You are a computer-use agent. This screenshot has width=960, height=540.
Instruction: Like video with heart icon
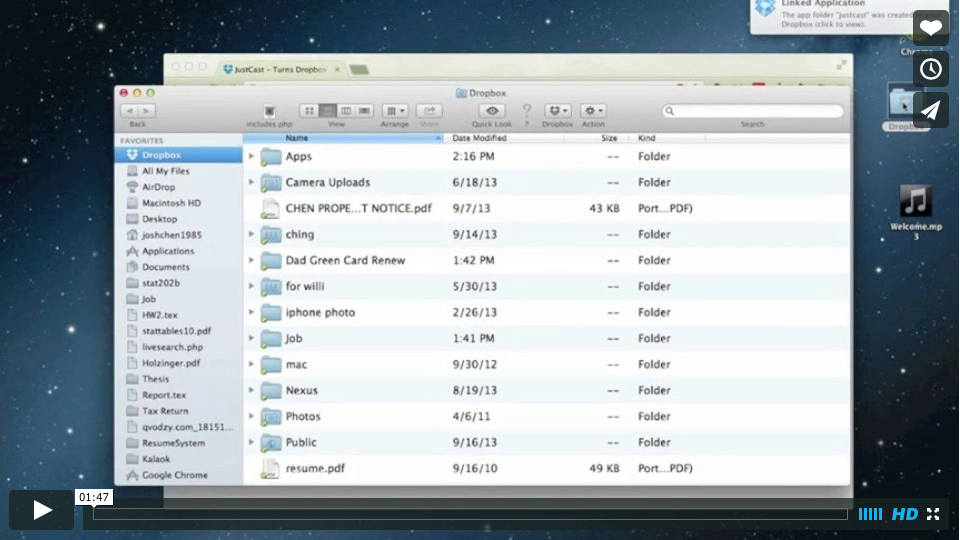pyautogui.click(x=931, y=28)
